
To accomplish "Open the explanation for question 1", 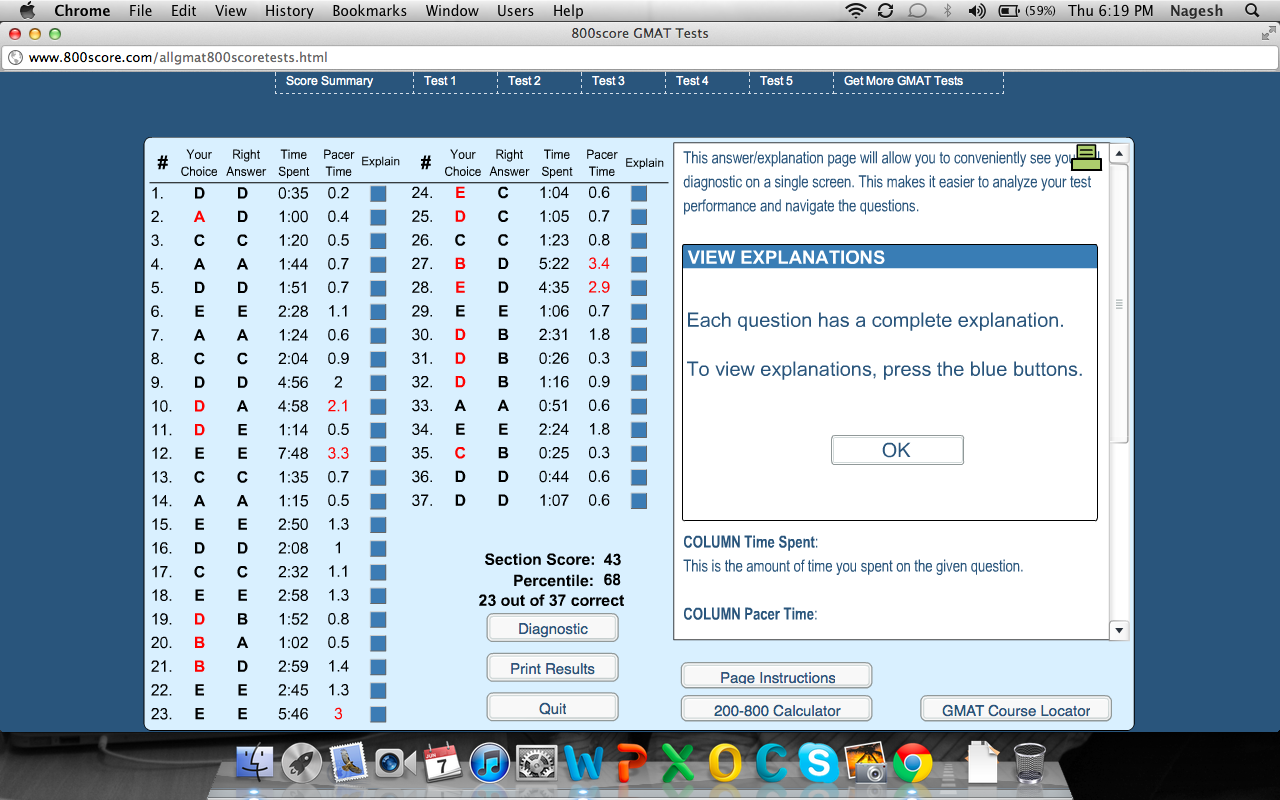I will click(378, 193).
